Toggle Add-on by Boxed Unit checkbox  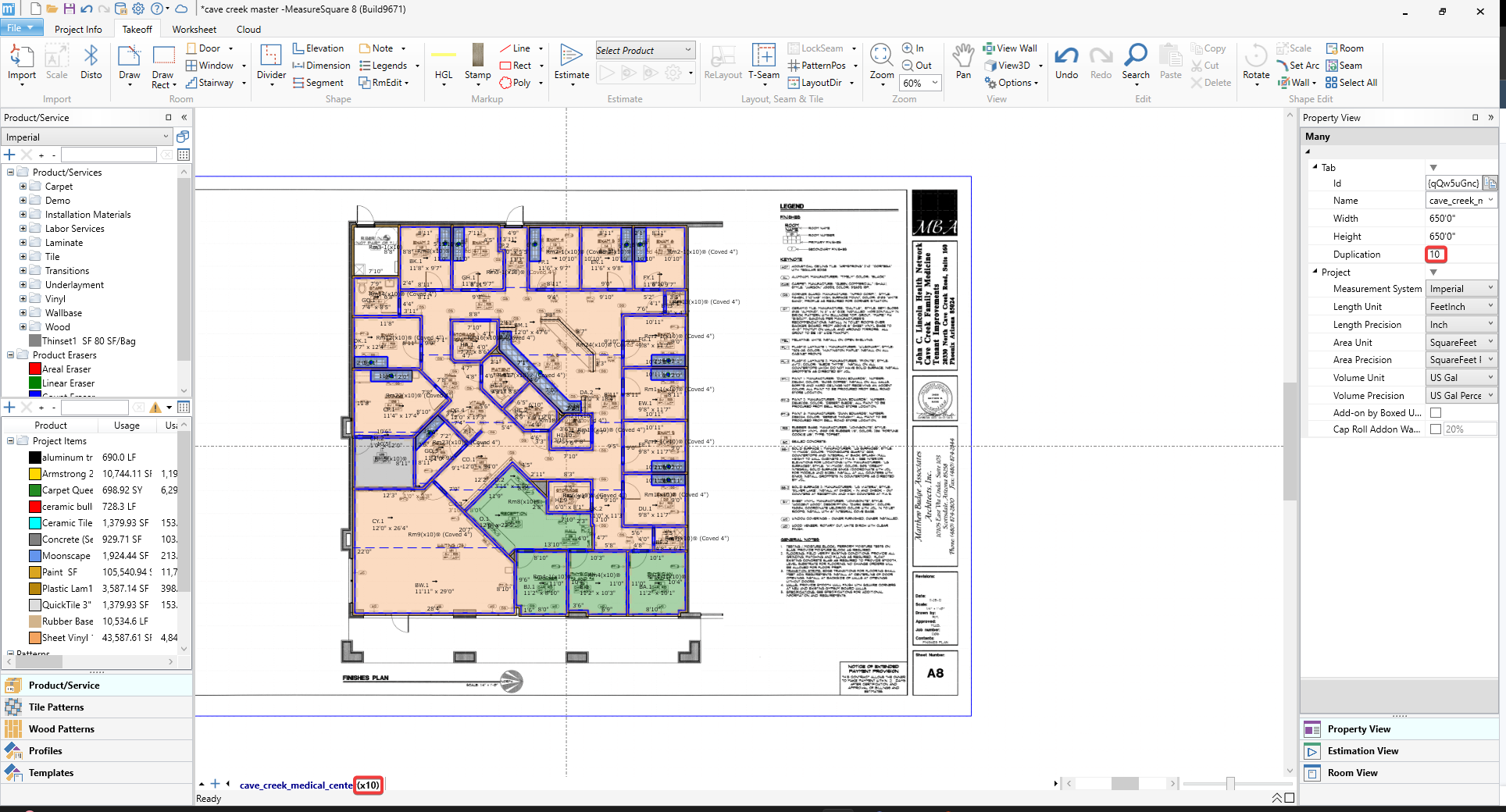click(1436, 413)
